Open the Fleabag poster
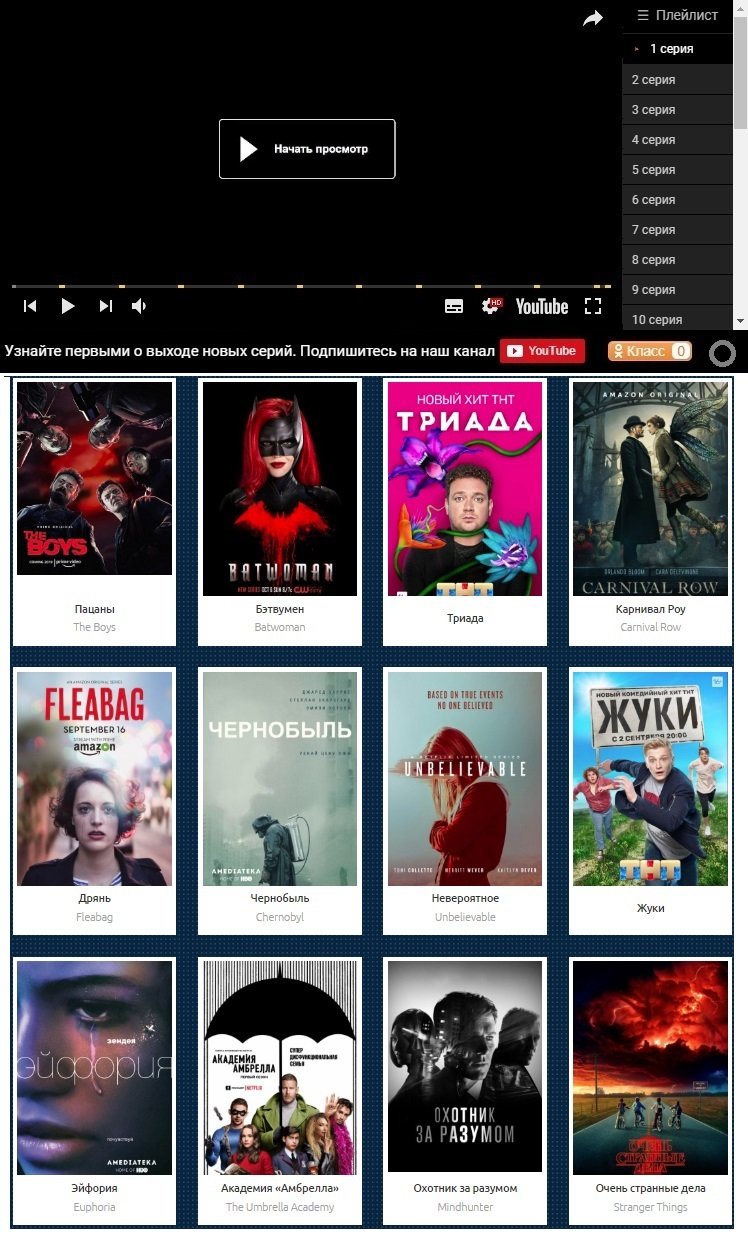The image size is (748, 1238). pos(95,779)
